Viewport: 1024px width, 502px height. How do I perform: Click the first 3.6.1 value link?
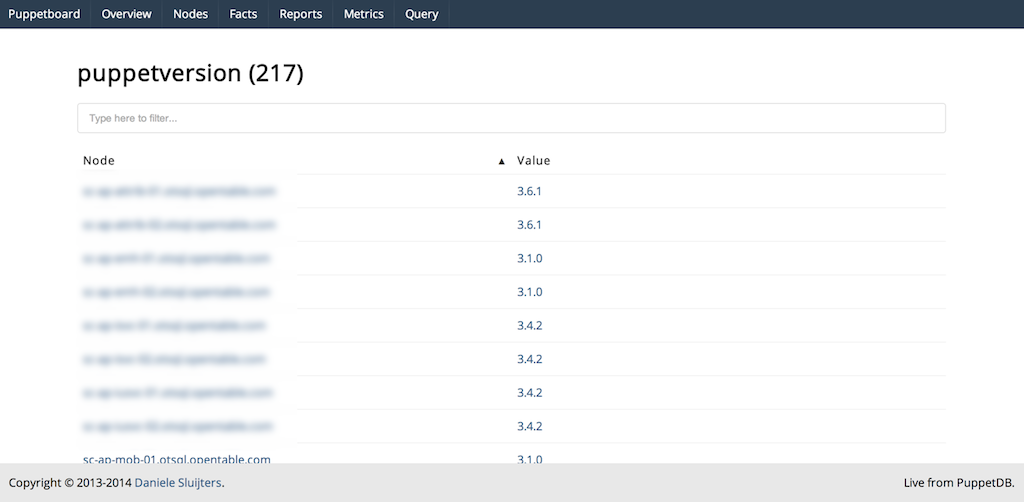pos(529,191)
